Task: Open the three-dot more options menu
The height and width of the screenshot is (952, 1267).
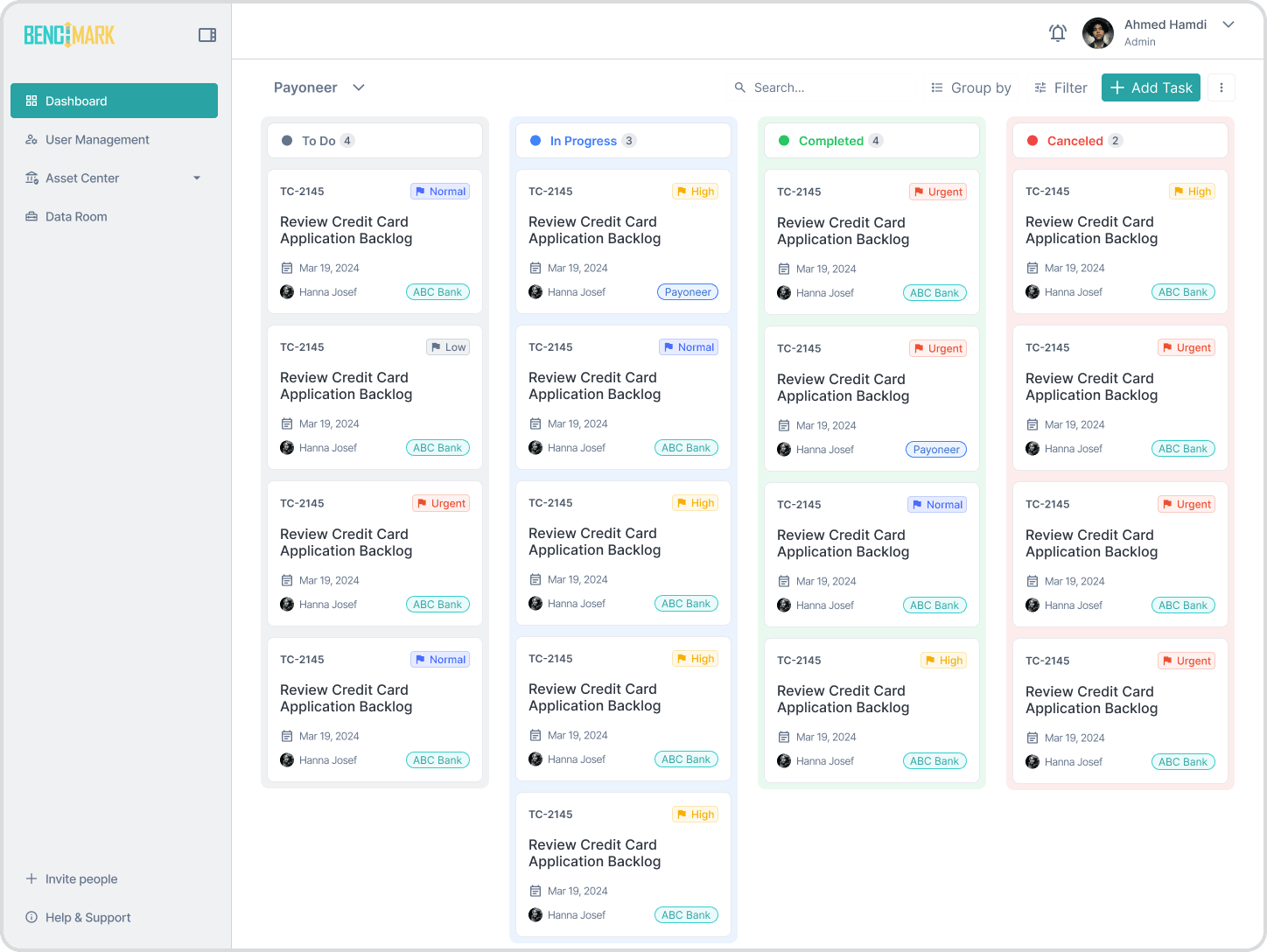Action: [x=1221, y=87]
